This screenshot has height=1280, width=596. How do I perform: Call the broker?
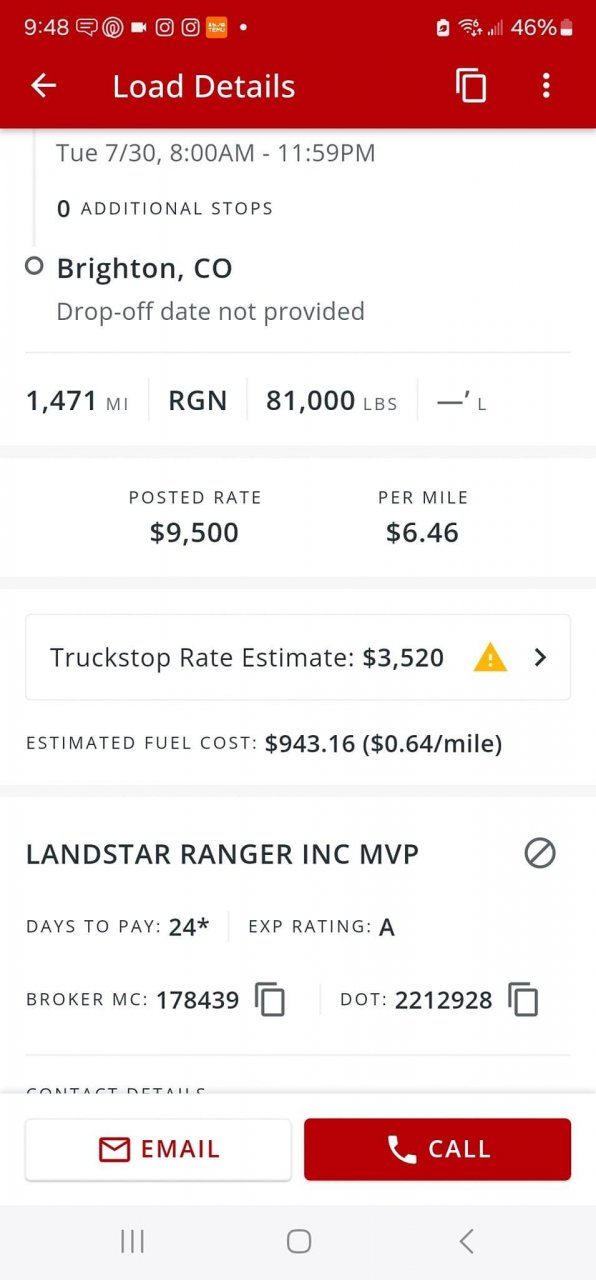tap(437, 1150)
